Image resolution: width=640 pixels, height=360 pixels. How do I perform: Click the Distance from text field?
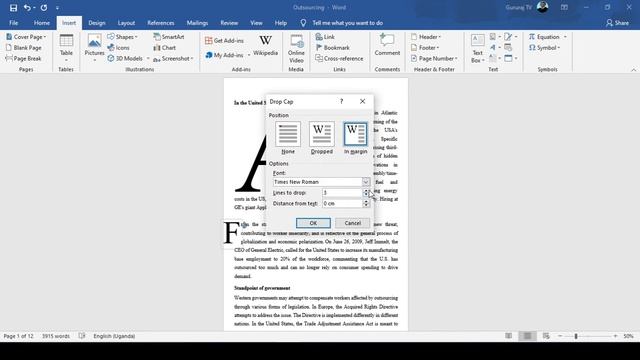(342, 203)
